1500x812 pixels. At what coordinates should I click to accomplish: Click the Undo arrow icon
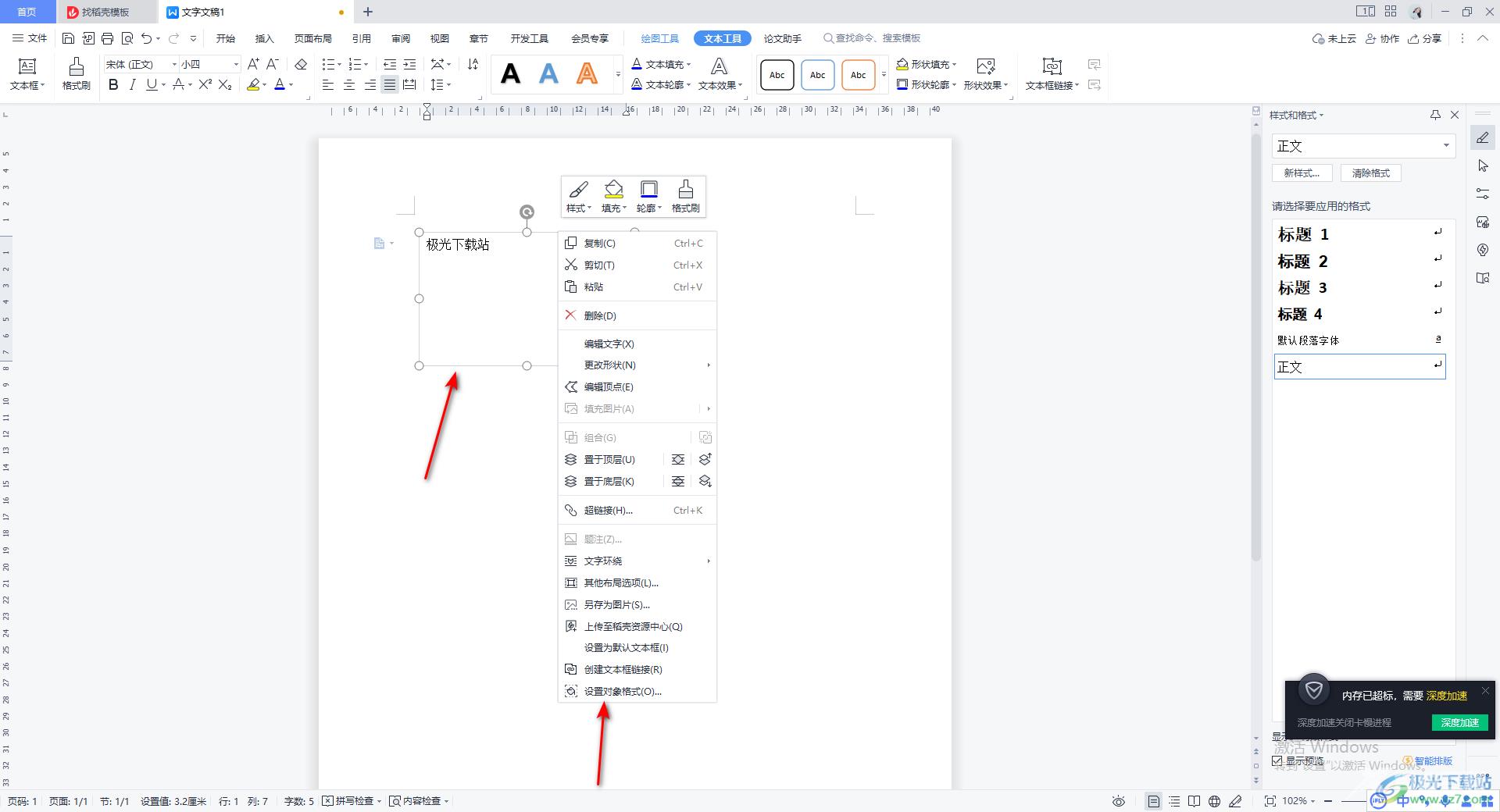click(x=146, y=38)
